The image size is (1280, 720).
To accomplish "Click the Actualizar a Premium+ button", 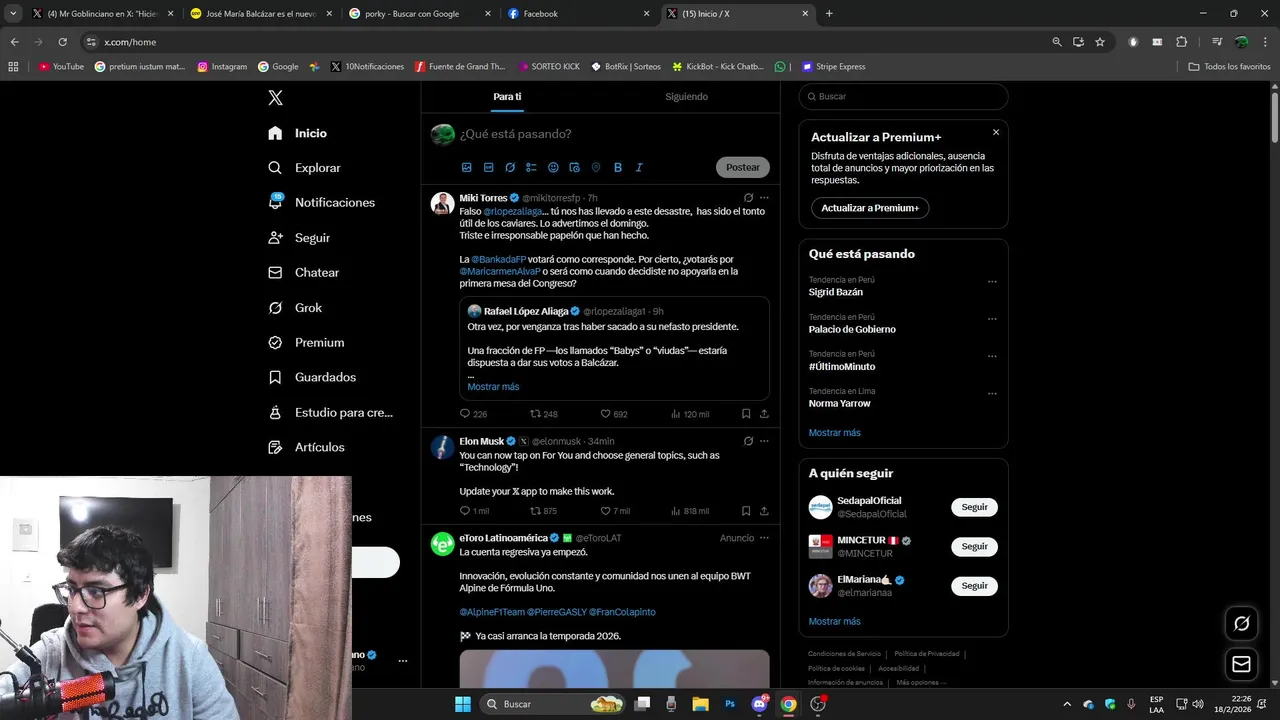I will click(x=870, y=208).
